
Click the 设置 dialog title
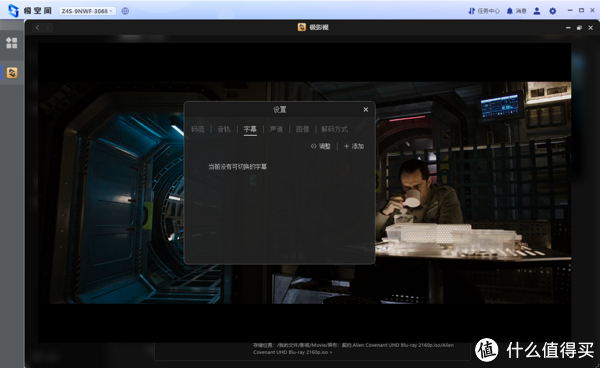point(280,110)
